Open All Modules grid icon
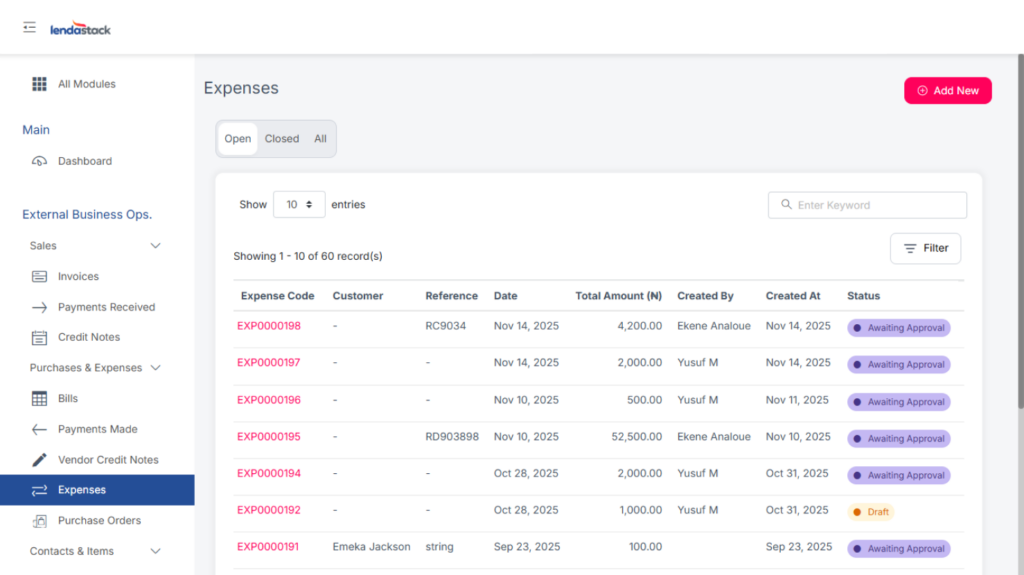The width and height of the screenshot is (1024, 575). tap(39, 84)
